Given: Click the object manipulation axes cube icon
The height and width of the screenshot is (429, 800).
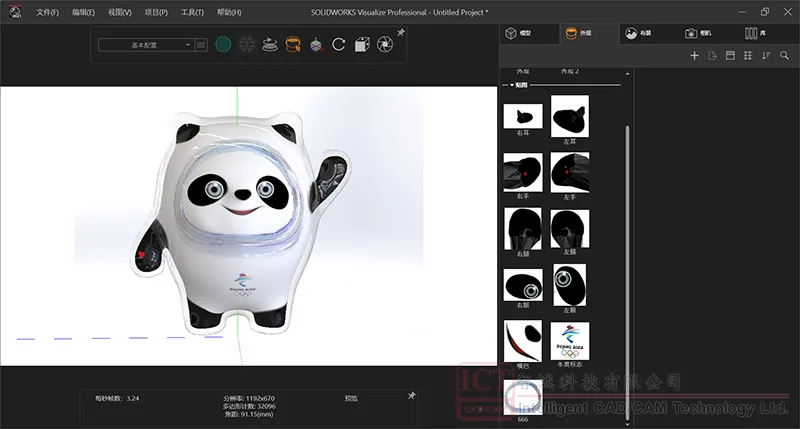Looking at the screenshot, I should [x=316, y=45].
